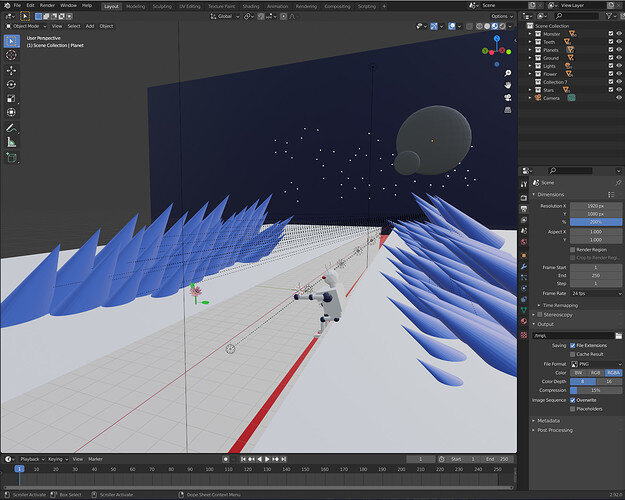
Task: Select the Rotate tool
Action: click(x=11, y=85)
